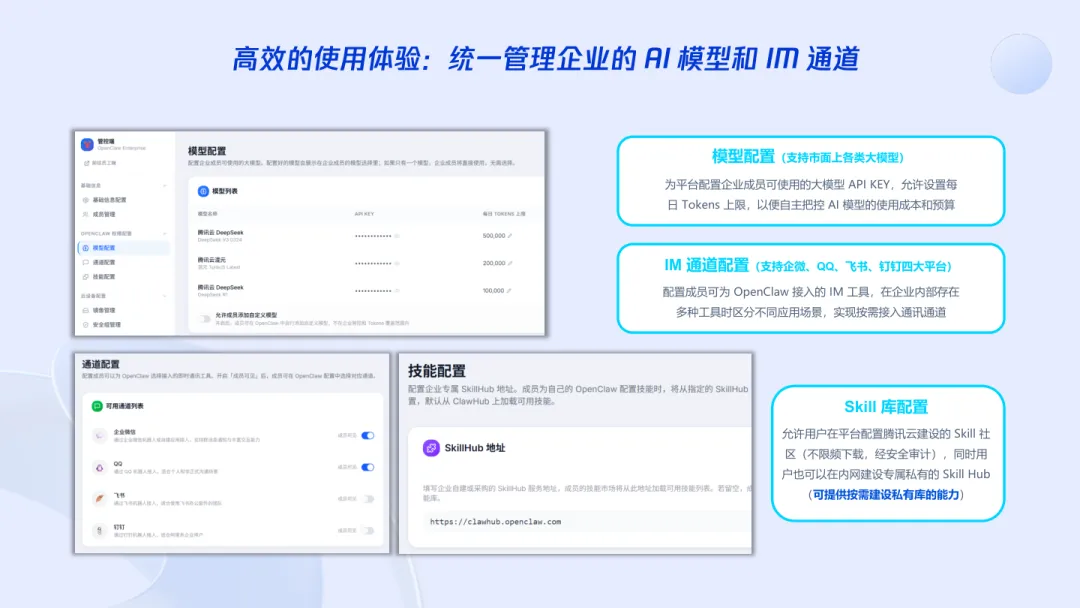Enable the 钉钉 member-visible toggle
1080x608 pixels.
[x=368, y=530]
